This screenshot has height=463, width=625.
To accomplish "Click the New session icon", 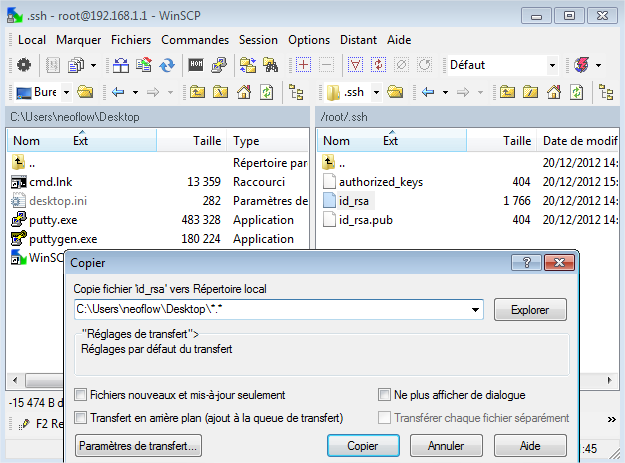I will [582, 65].
